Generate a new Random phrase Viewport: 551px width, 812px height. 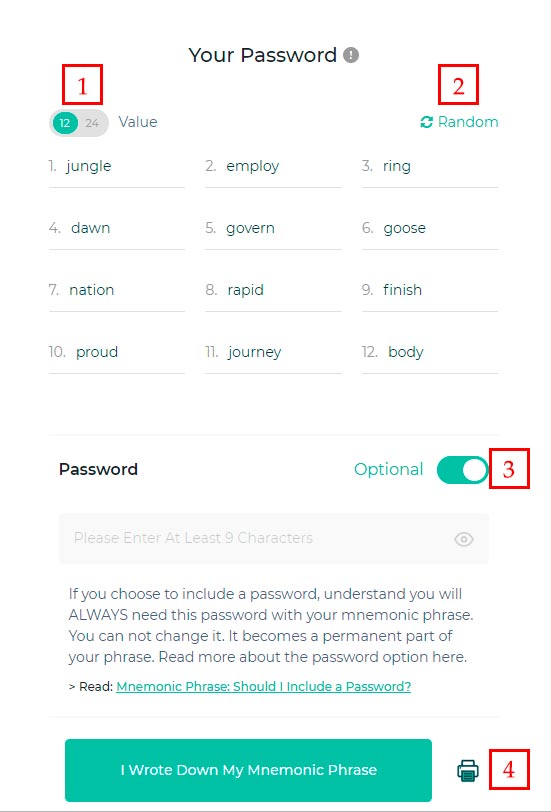coord(459,122)
